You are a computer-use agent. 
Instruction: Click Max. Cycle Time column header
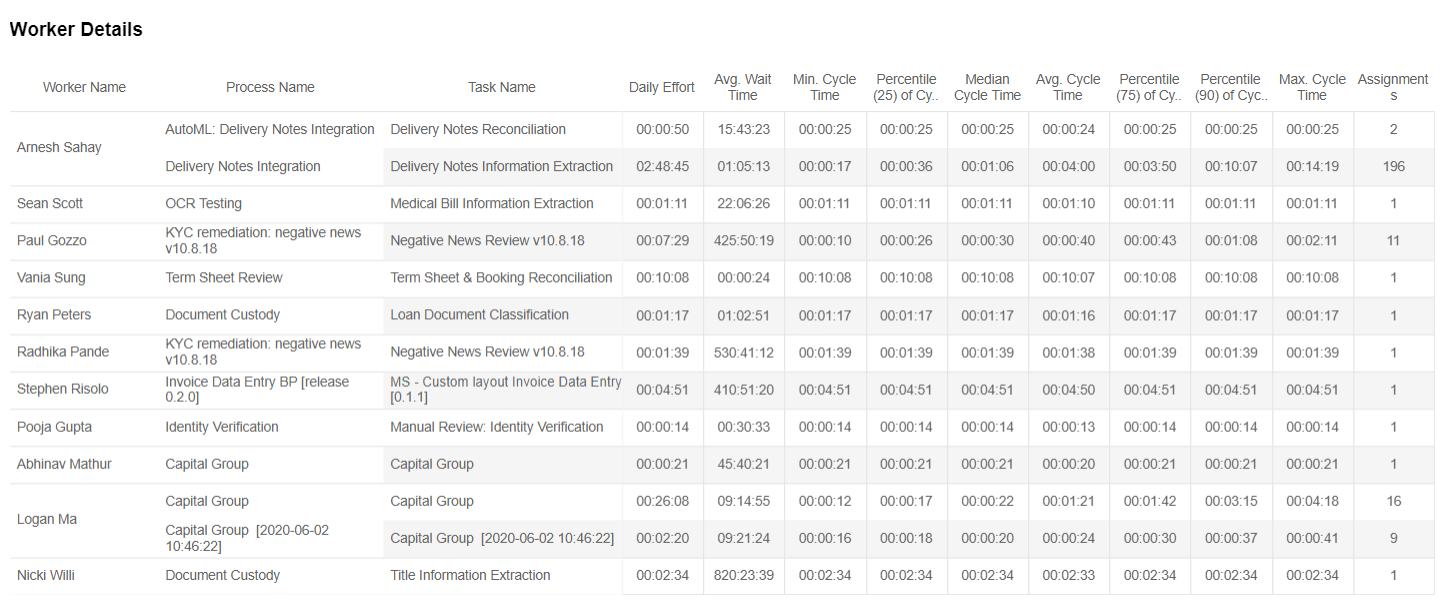[1312, 87]
